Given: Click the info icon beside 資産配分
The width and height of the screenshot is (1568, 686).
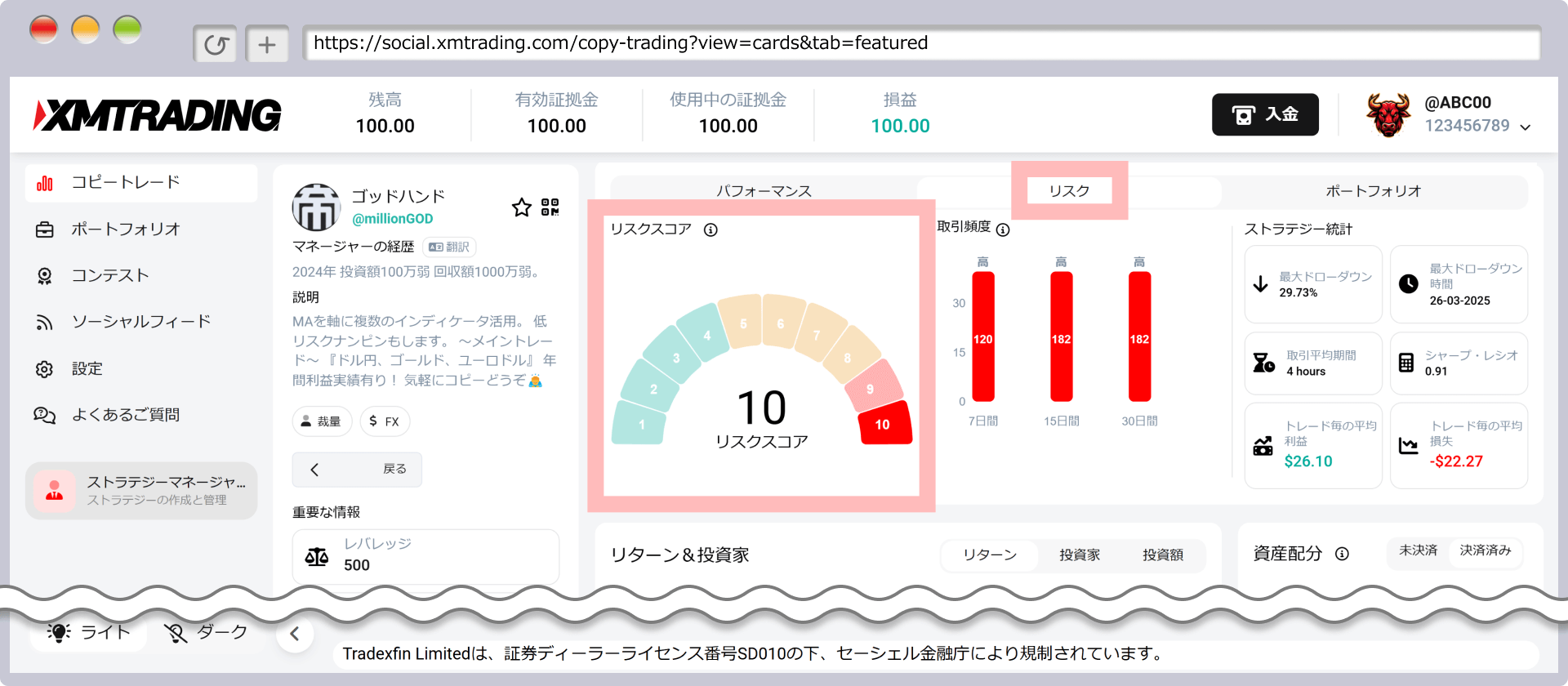Looking at the screenshot, I should [1342, 554].
